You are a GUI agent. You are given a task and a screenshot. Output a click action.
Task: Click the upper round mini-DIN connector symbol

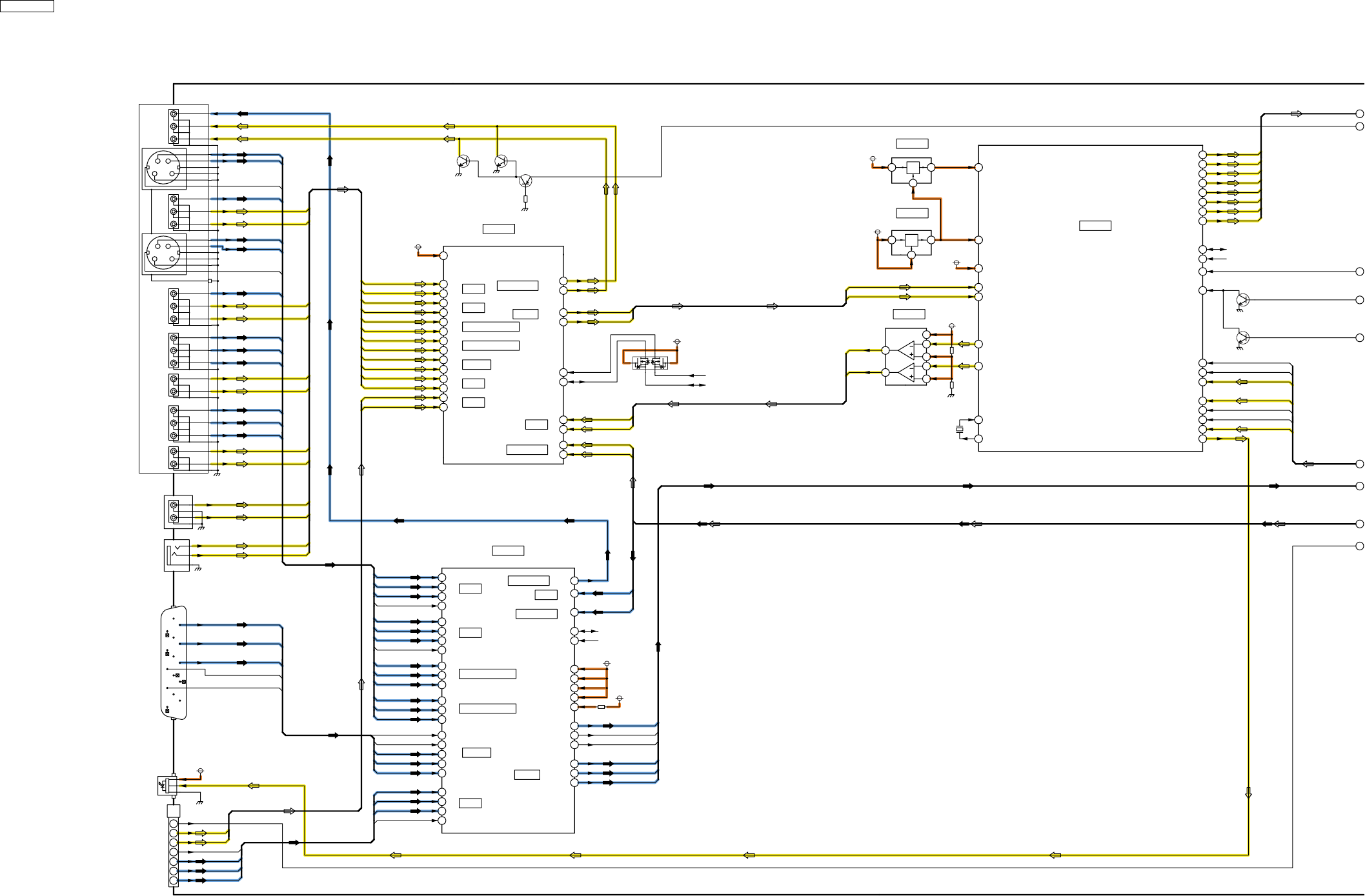pyautogui.click(x=164, y=168)
